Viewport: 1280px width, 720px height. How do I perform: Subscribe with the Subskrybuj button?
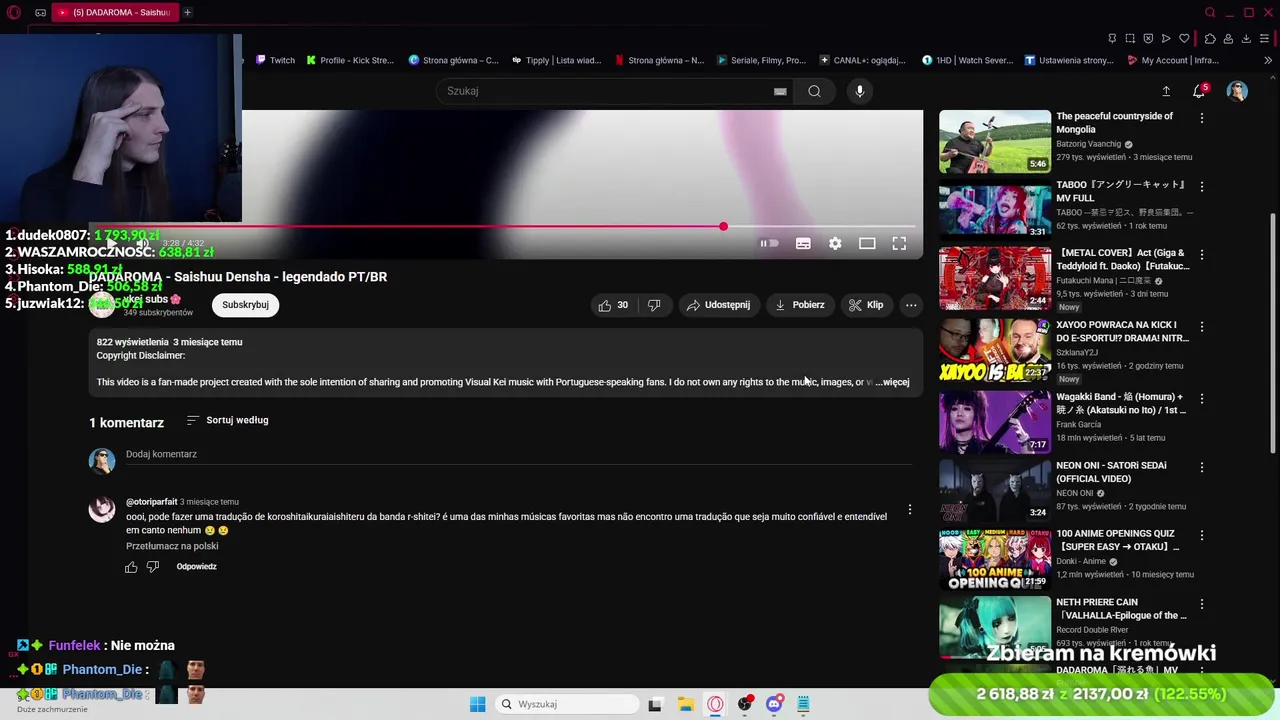(245, 305)
